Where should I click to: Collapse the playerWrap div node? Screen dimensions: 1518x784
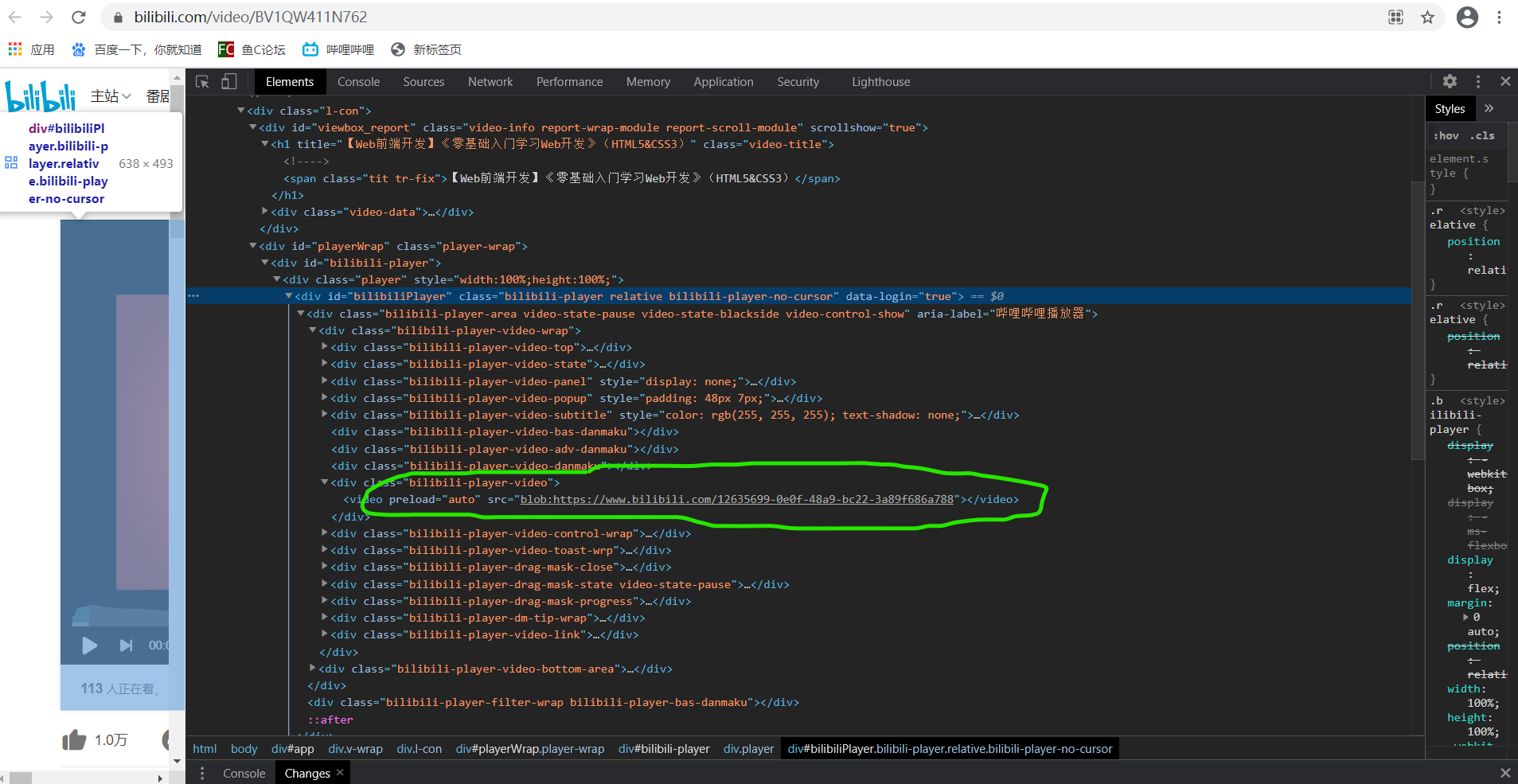click(253, 245)
